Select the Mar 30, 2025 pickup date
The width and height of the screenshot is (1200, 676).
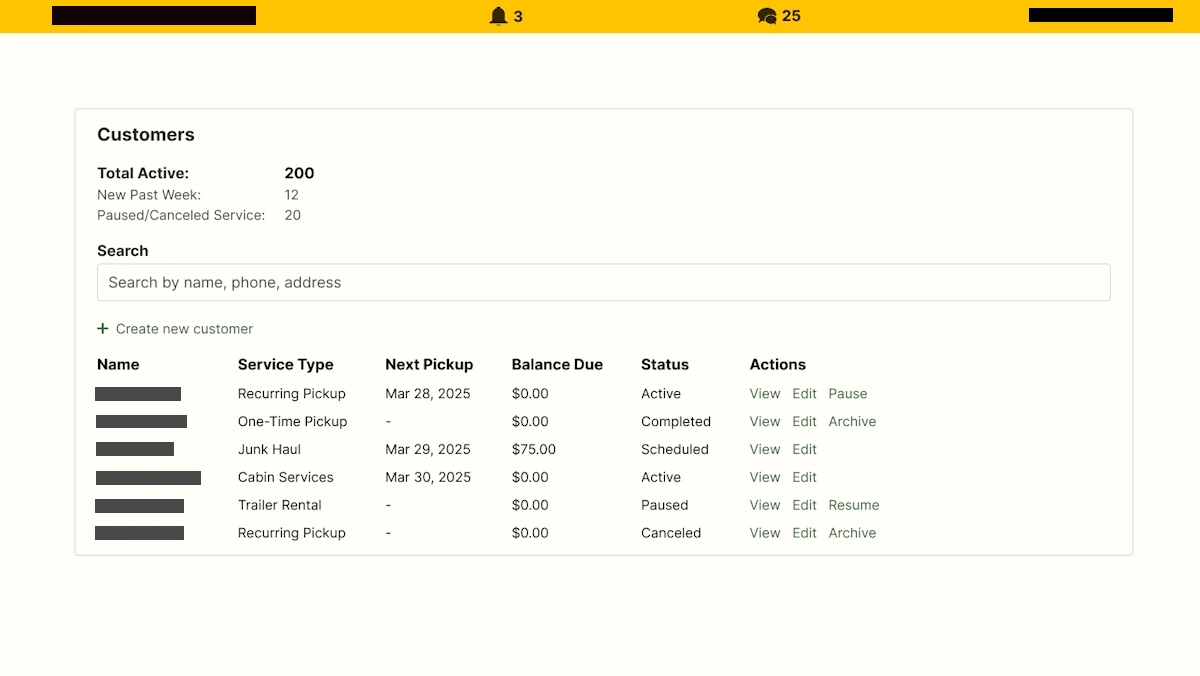coord(428,478)
